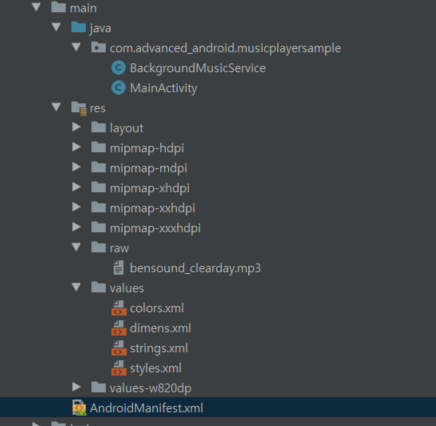Click the mipmap-xxxhdpi folder icon
The height and width of the screenshot is (426, 436).
pyautogui.click(x=98, y=227)
